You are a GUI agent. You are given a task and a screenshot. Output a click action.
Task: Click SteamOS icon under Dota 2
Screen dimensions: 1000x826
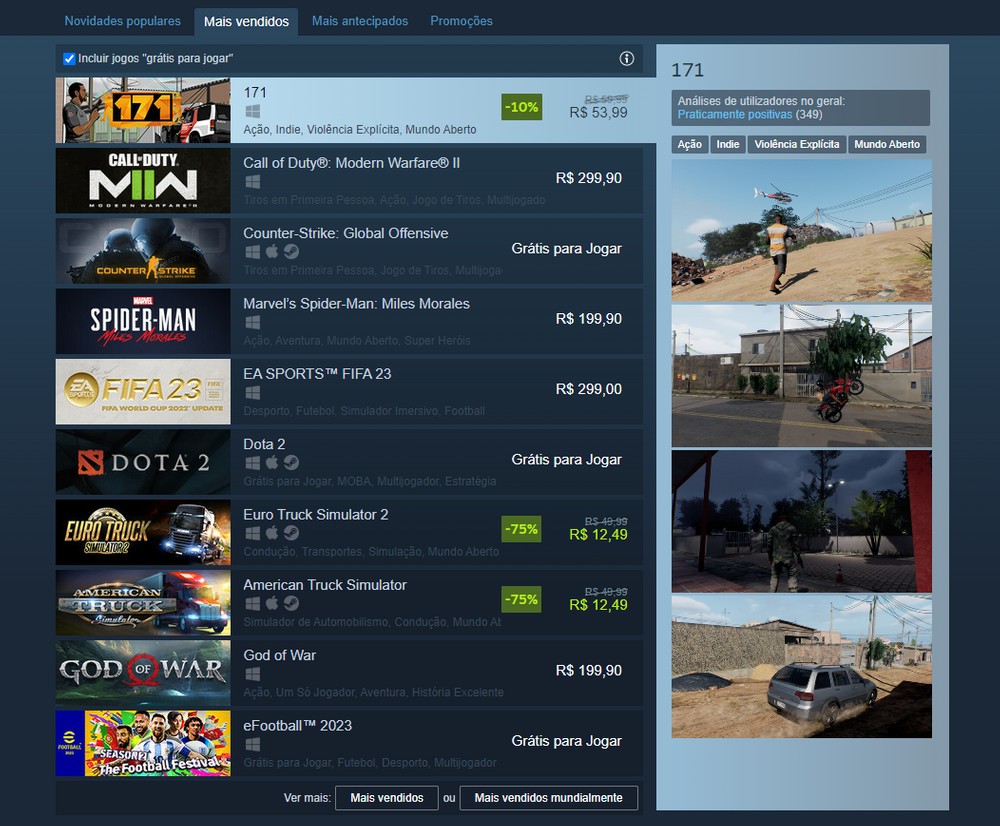click(291, 462)
